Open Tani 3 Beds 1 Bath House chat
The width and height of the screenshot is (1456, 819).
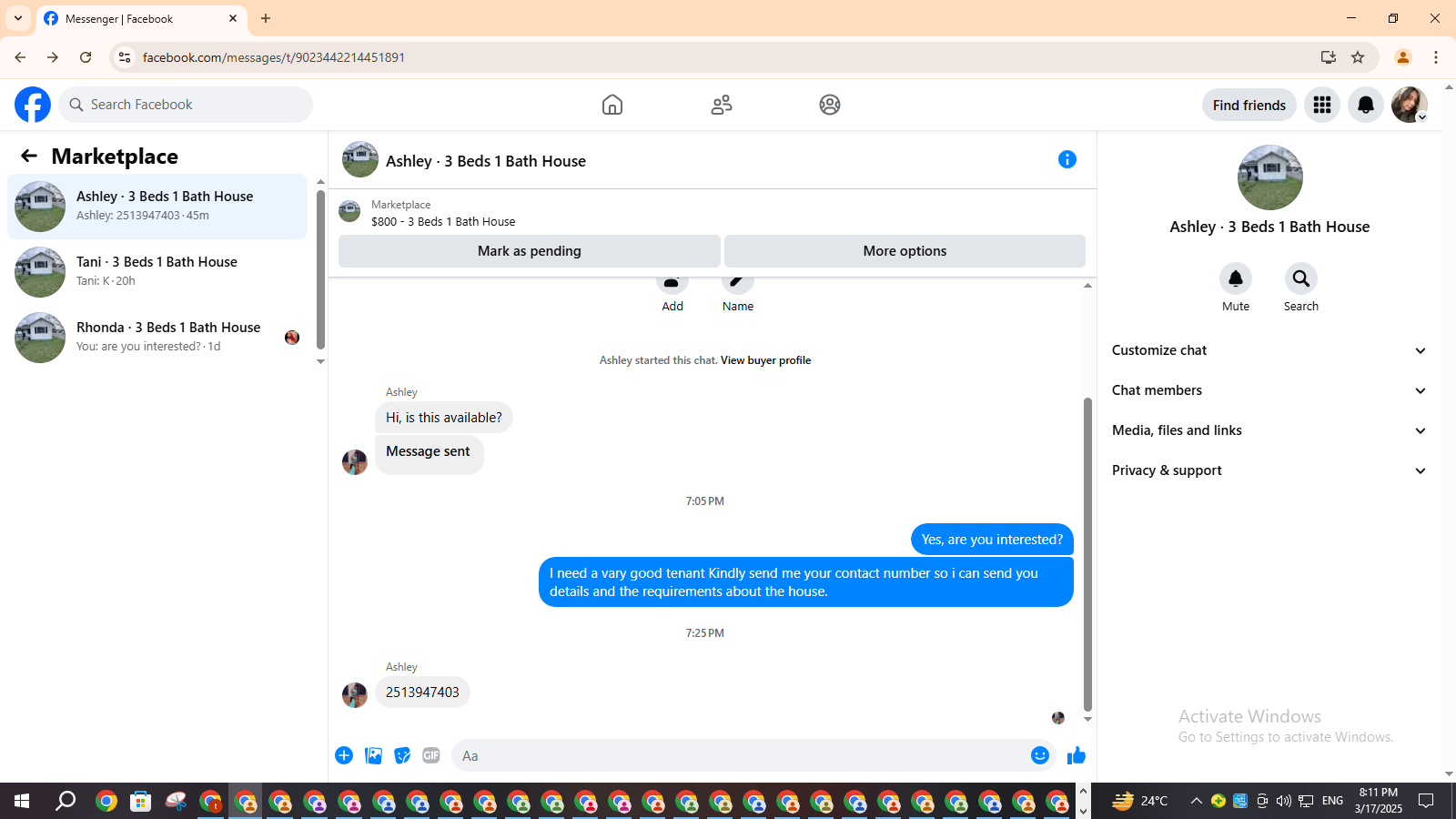pos(157,272)
